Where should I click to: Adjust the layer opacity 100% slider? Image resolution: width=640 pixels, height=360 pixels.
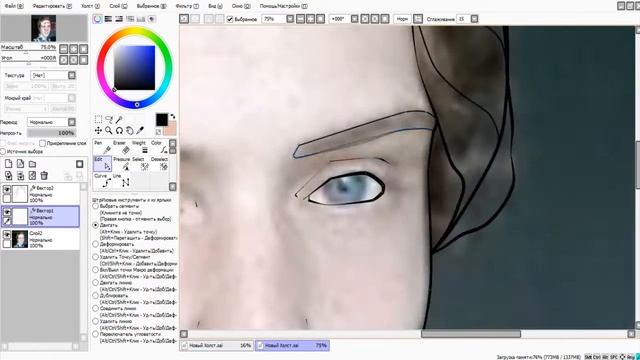[x=51, y=133]
